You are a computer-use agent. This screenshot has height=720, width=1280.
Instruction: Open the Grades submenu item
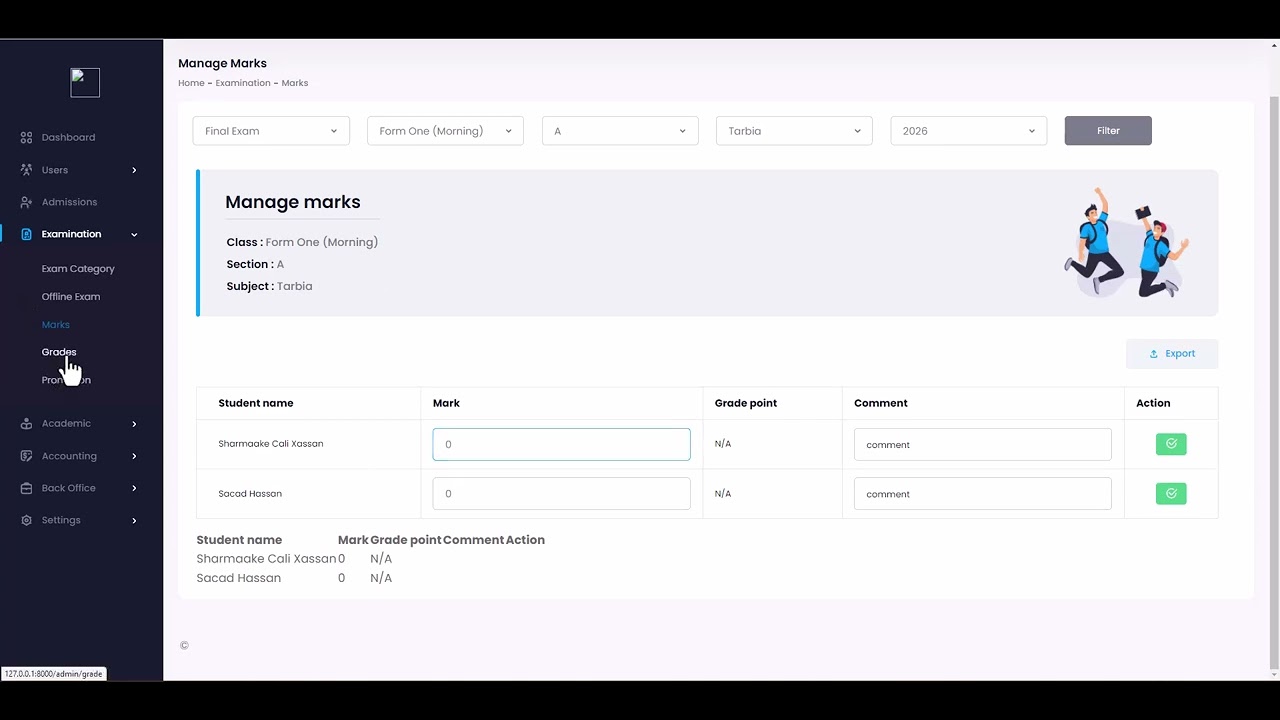(x=59, y=352)
